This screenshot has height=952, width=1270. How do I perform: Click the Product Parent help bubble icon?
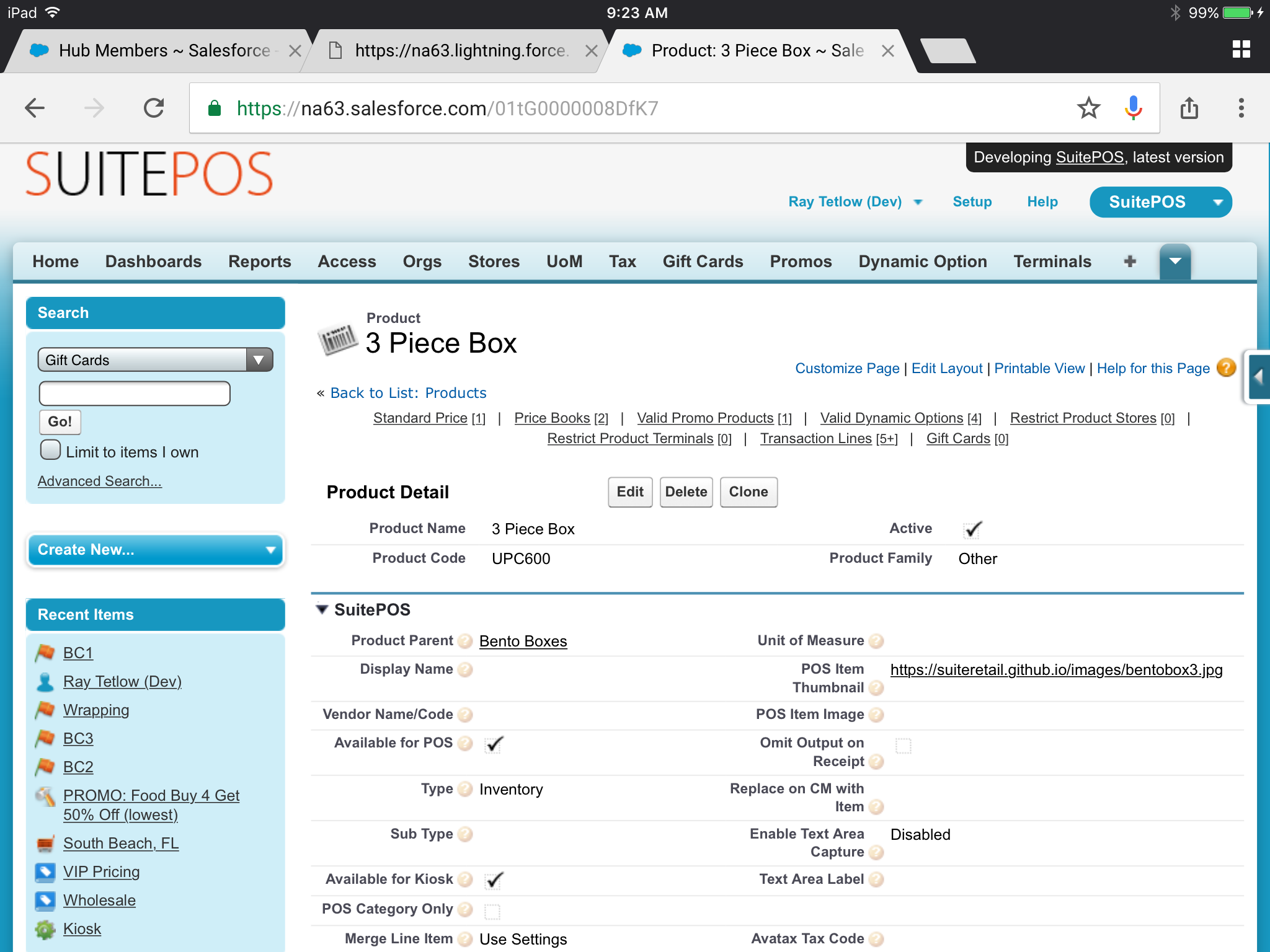click(465, 641)
